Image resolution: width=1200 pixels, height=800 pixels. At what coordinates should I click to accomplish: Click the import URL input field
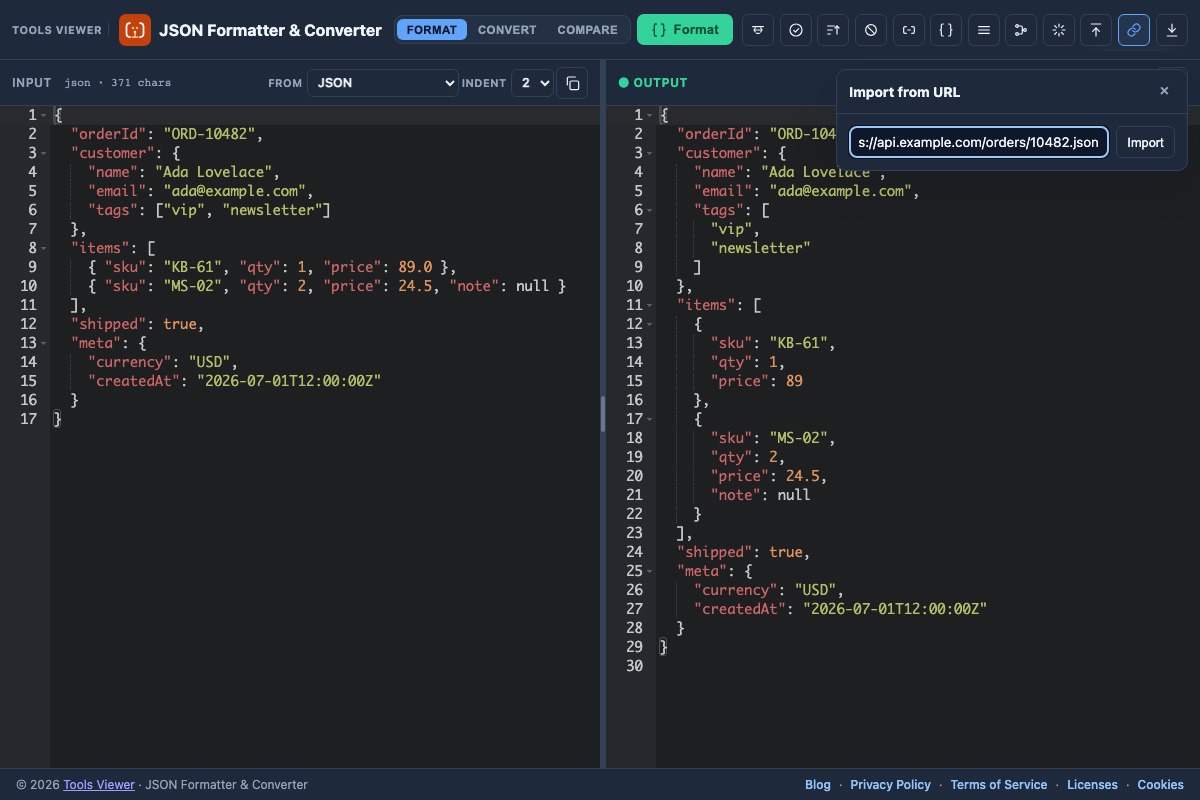[x=979, y=142]
